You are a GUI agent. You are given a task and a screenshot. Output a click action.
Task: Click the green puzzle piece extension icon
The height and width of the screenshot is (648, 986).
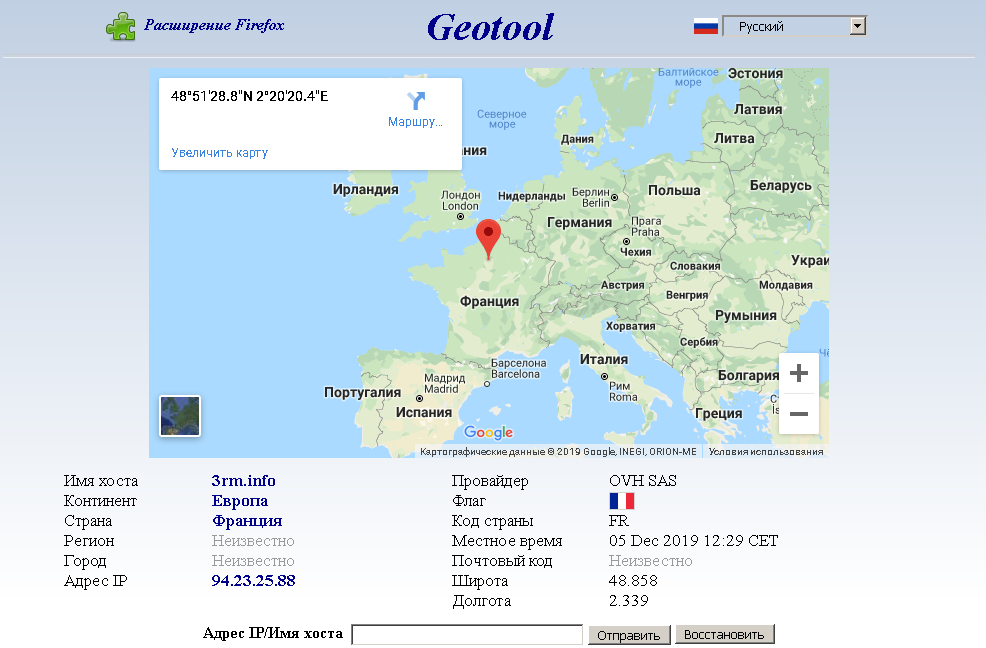(x=120, y=26)
